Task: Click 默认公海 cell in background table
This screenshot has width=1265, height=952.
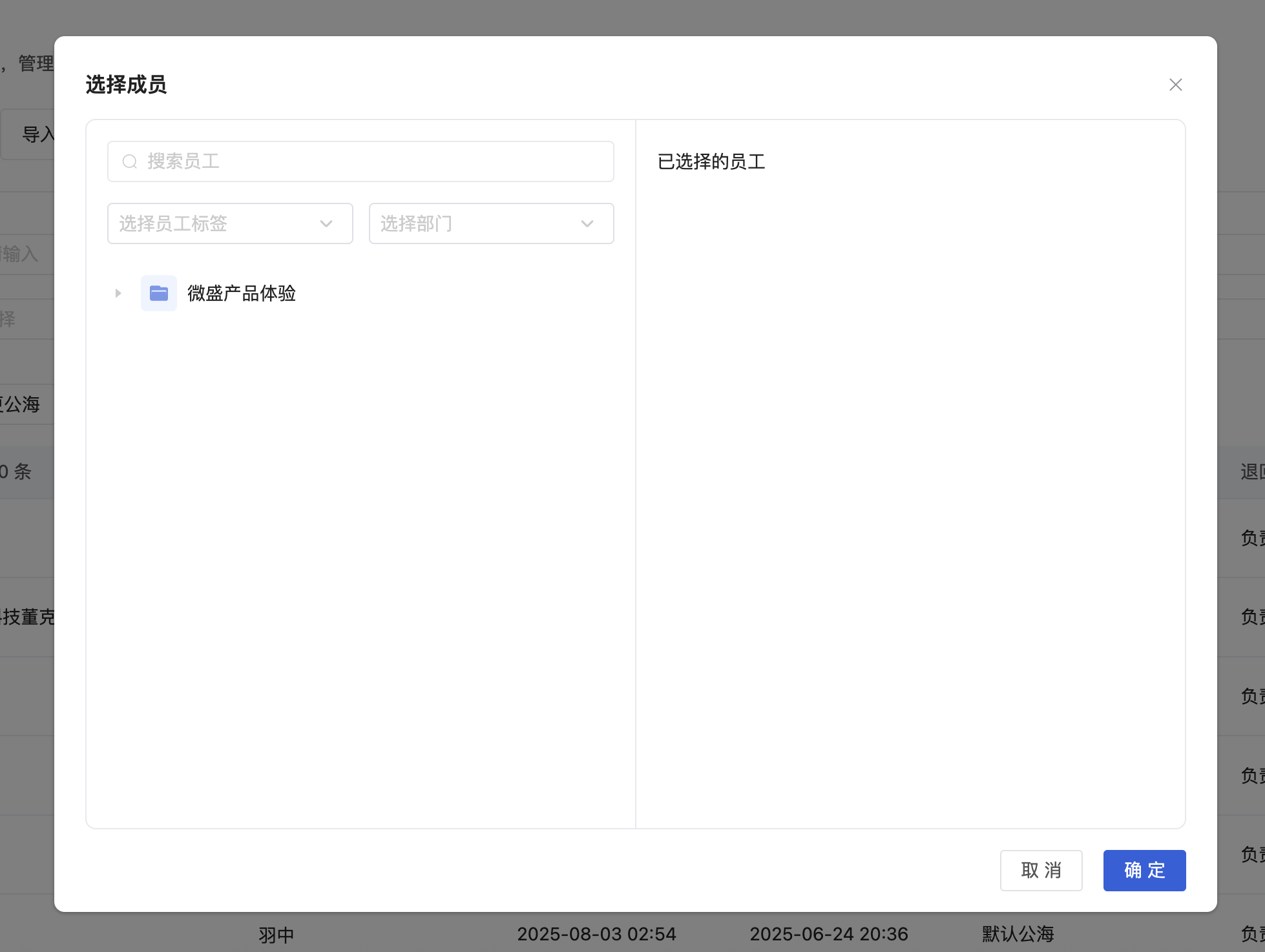Action: pos(1018,934)
